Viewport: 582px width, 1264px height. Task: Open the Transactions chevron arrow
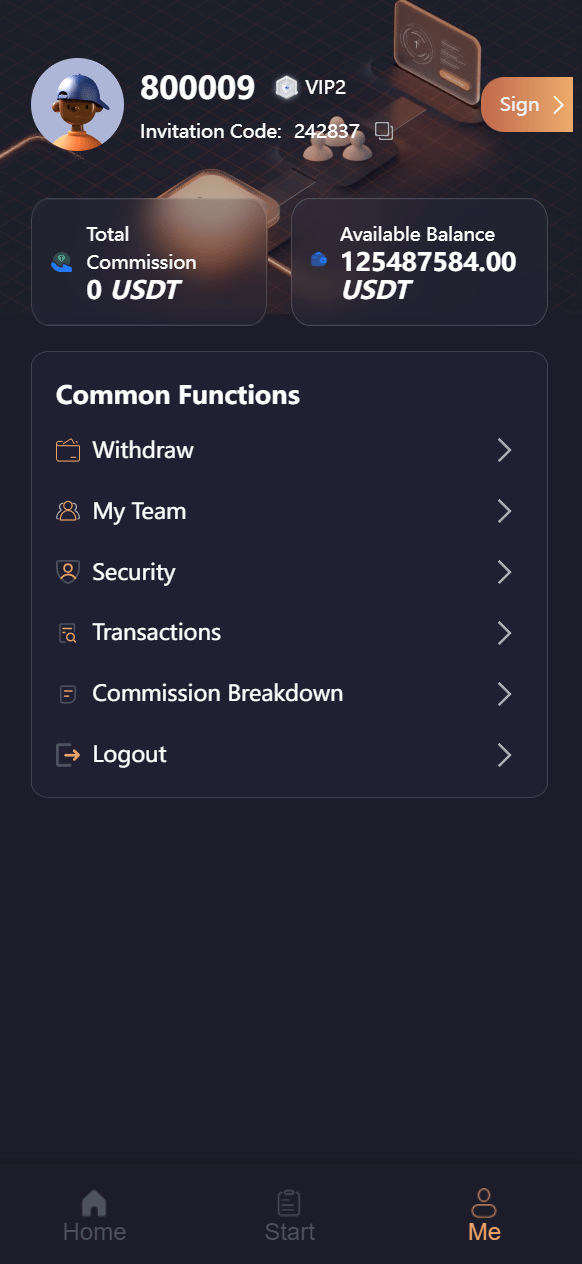[505, 633]
